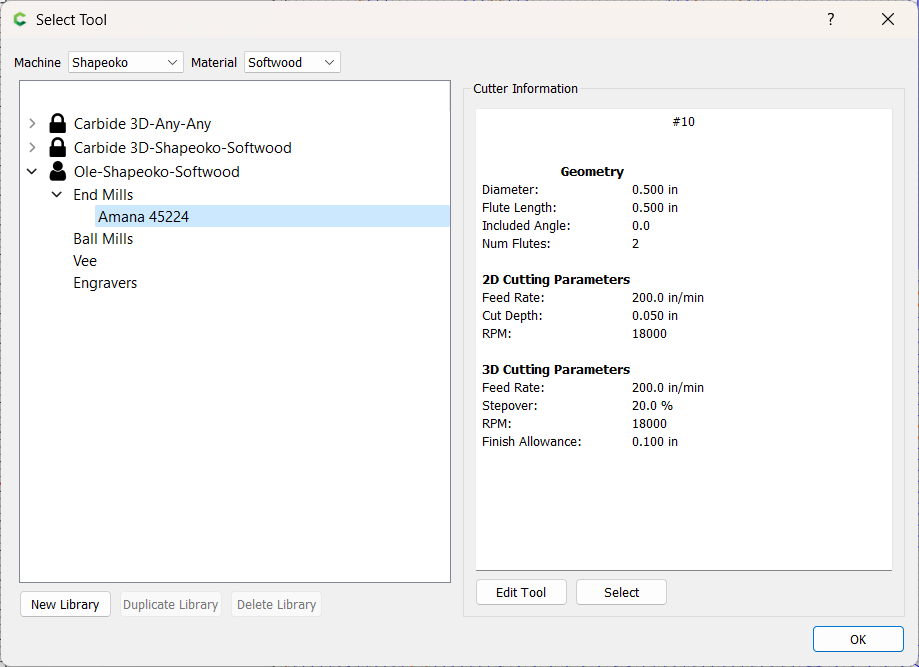Viewport: 919px width, 667px height.
Task: Select the Engravers category
Action: [x=105, y=283]
